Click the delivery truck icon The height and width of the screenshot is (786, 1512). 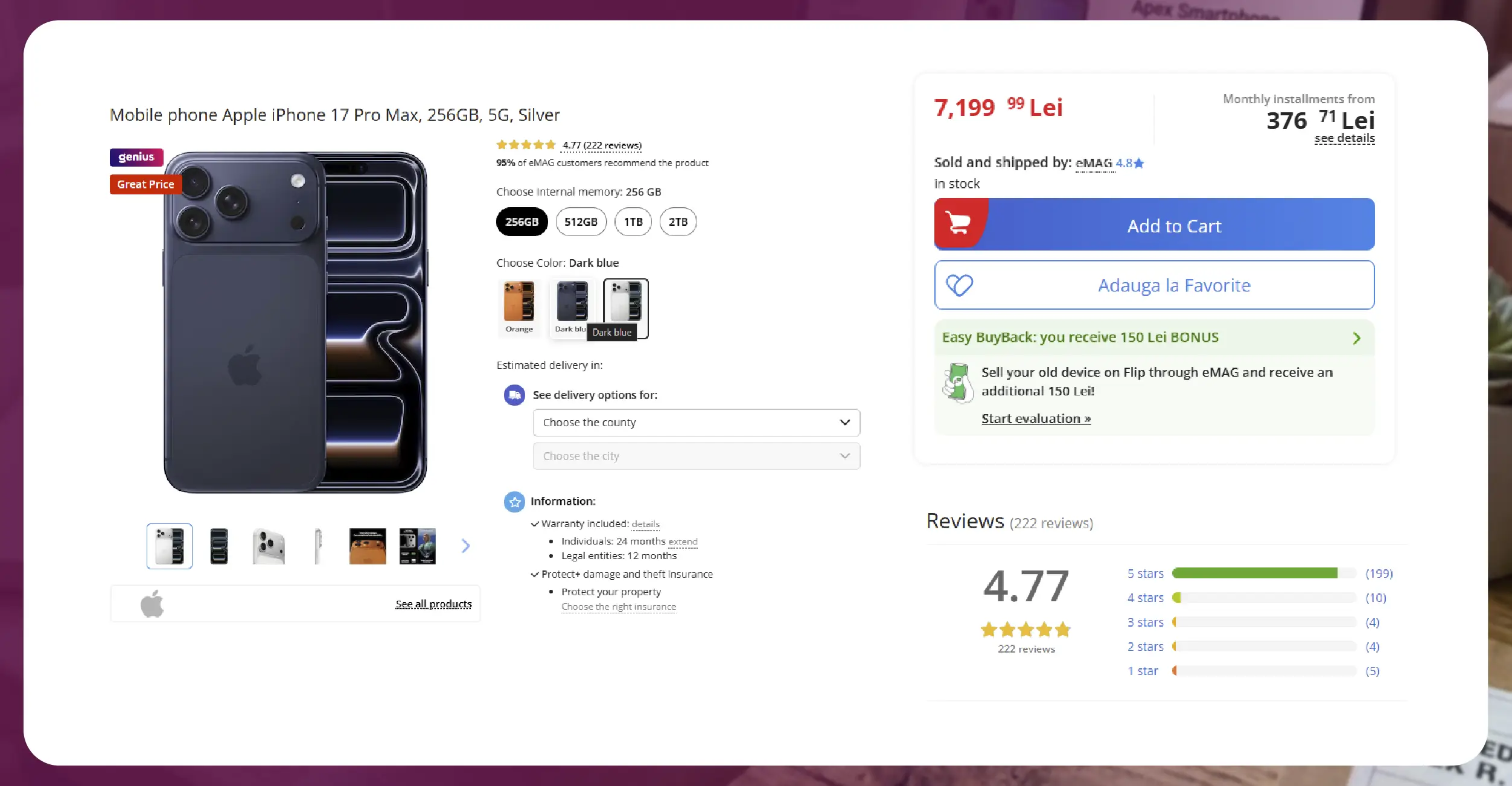(x=514, y=395)
